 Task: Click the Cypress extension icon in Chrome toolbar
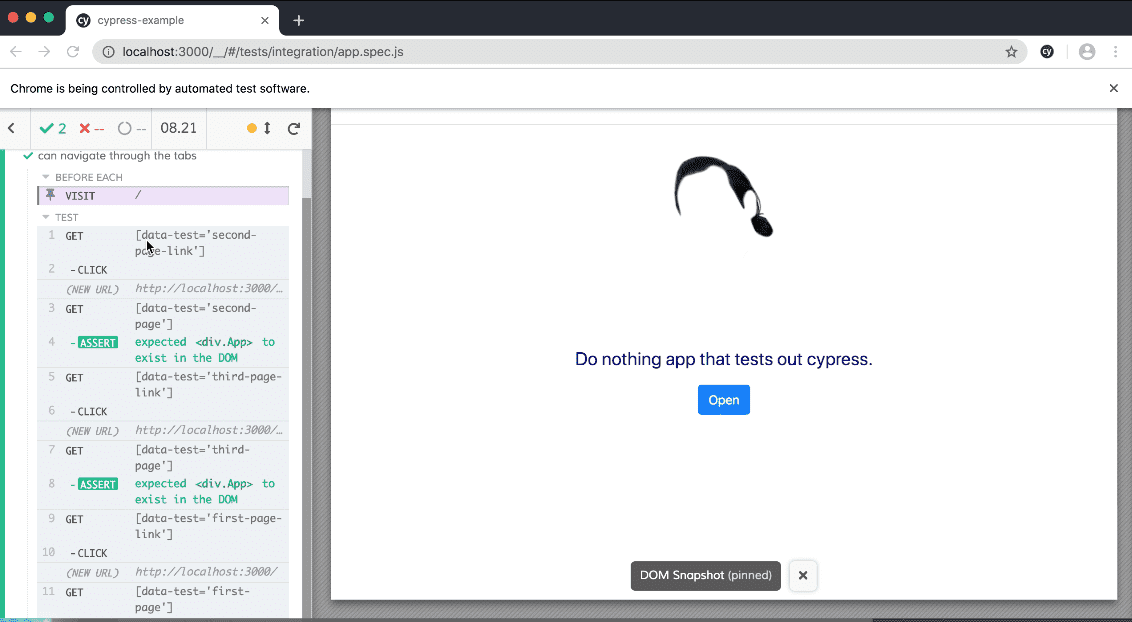[x=1047, y=51]
